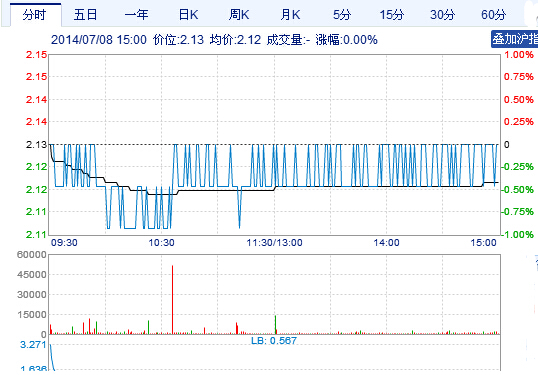Click the 2.13 baseline price label

pos(36,145)
